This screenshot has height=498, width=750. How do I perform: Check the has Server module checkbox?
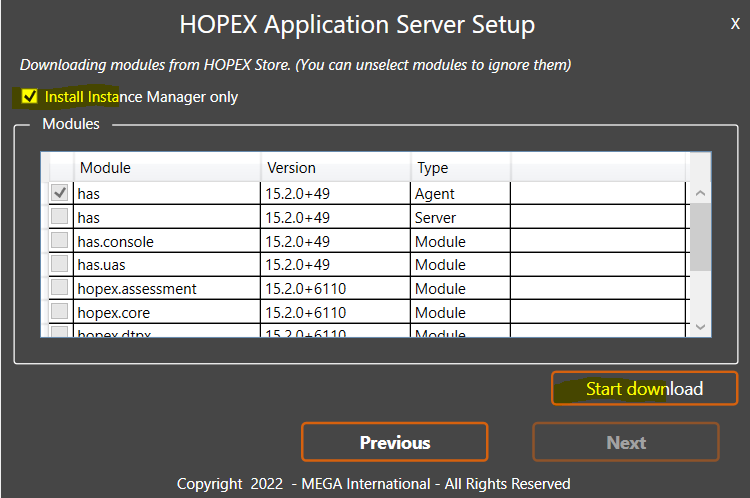60,217
